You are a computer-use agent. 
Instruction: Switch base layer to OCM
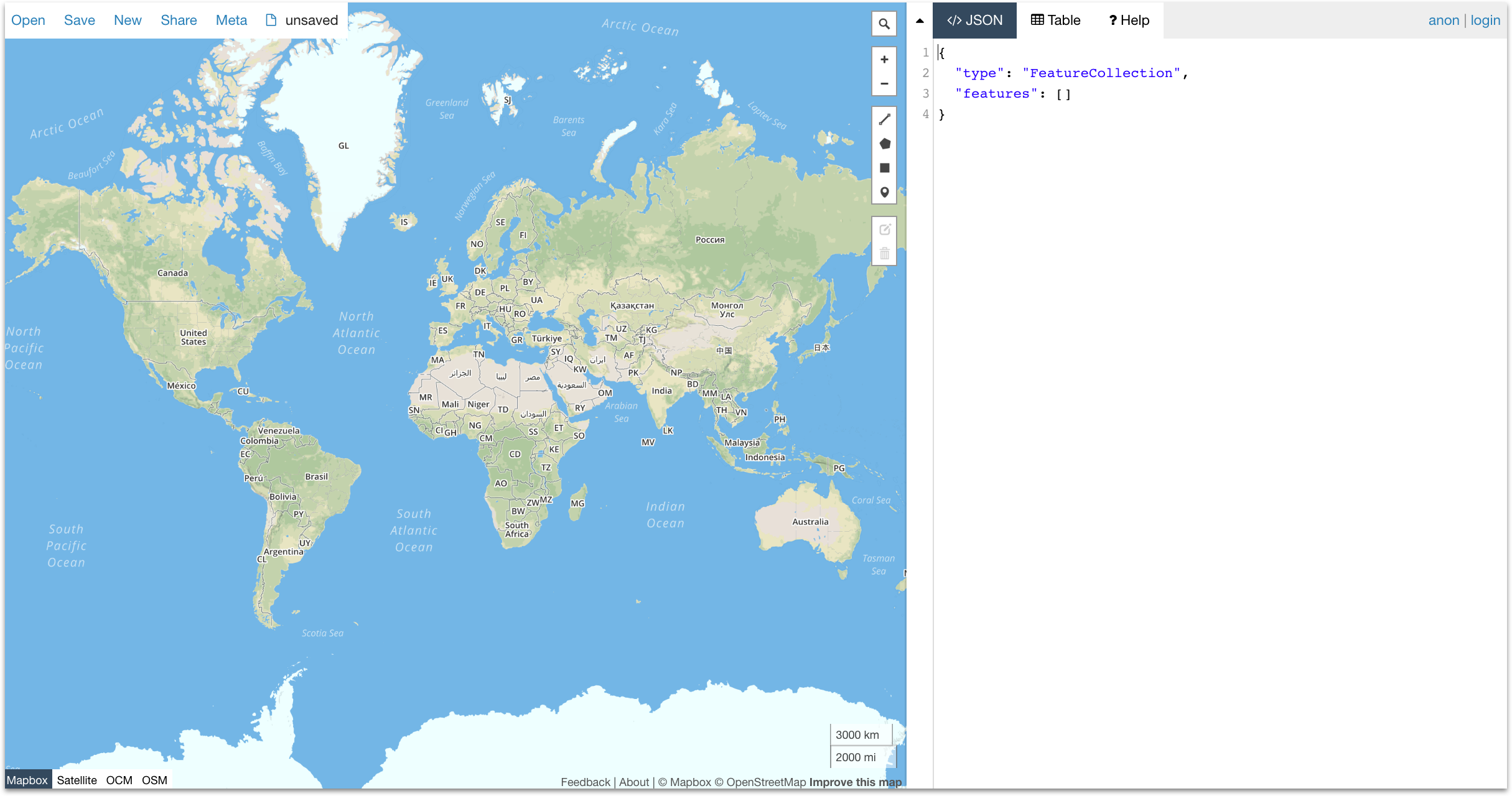click(119, 780)
